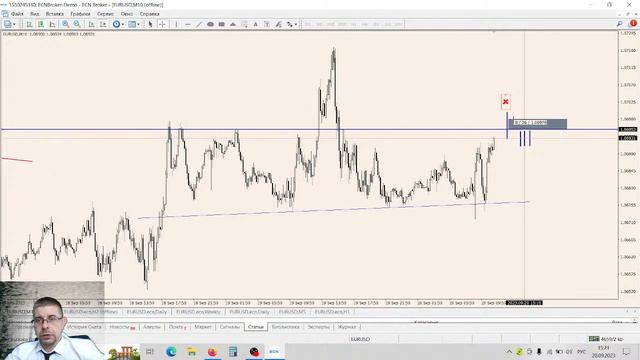This screenshot has height=360, width=640.
Task: Click the chart templates icon
Action: click(132, 24)
